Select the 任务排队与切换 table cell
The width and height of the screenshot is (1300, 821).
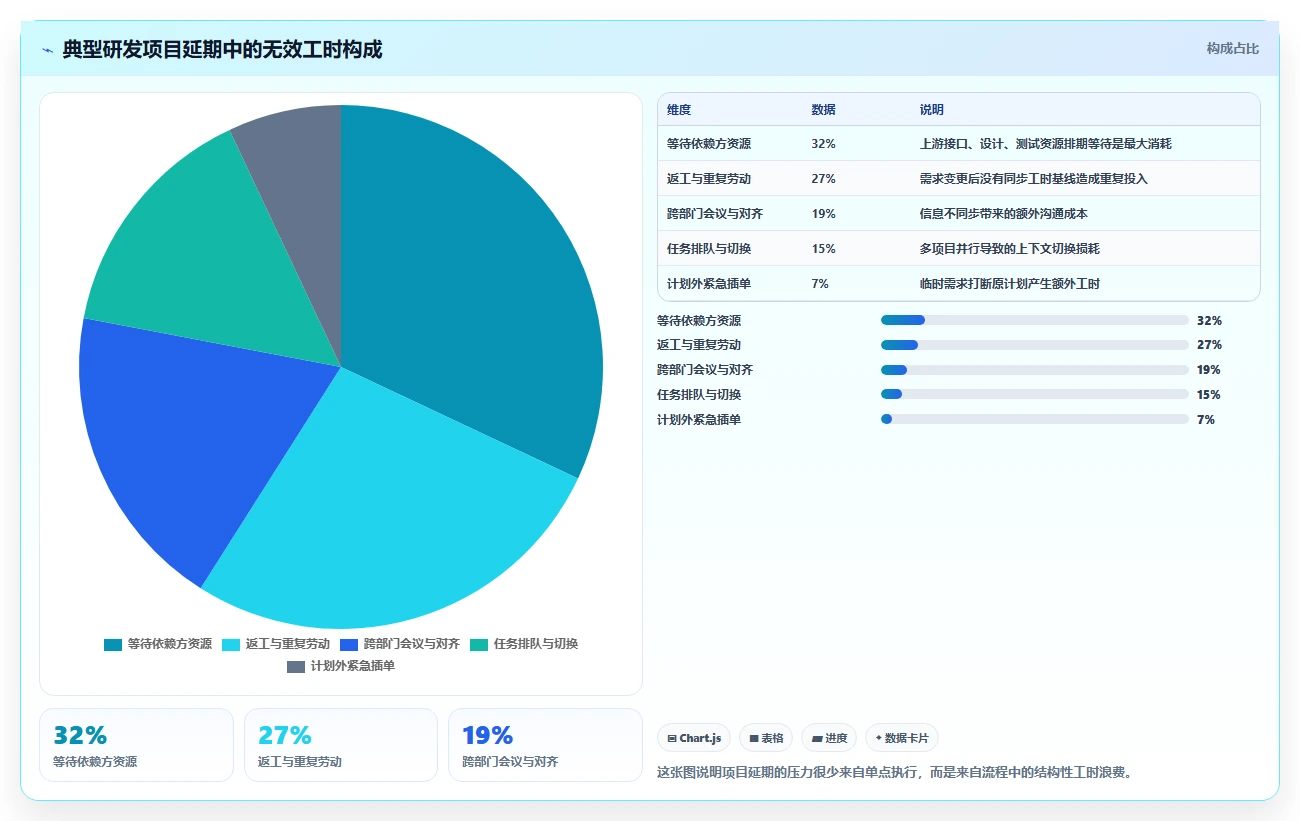709,249
